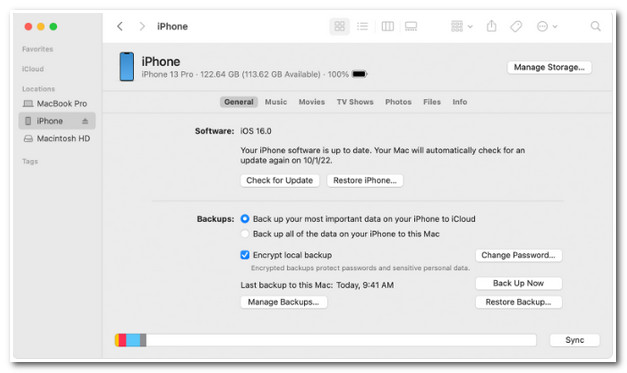Click the Sync button
The image size is (627, 373).
click(x=575, y=340)
